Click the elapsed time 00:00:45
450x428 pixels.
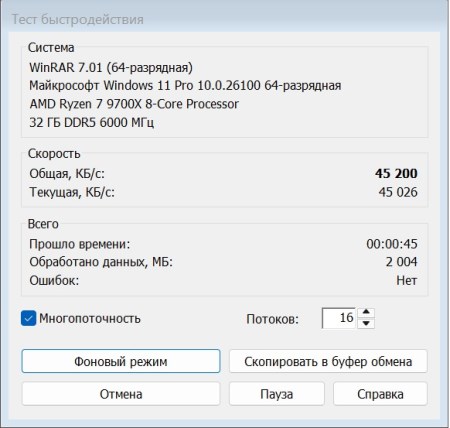click(392, 244)
